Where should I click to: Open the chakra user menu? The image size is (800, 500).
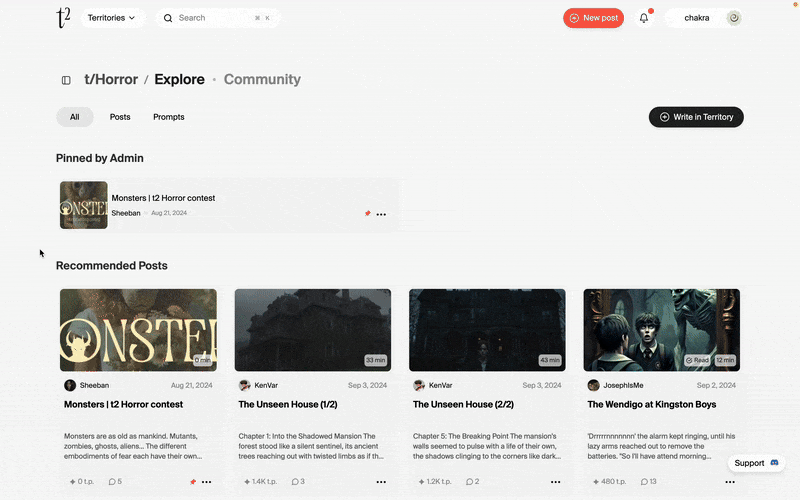click(703, 18)
